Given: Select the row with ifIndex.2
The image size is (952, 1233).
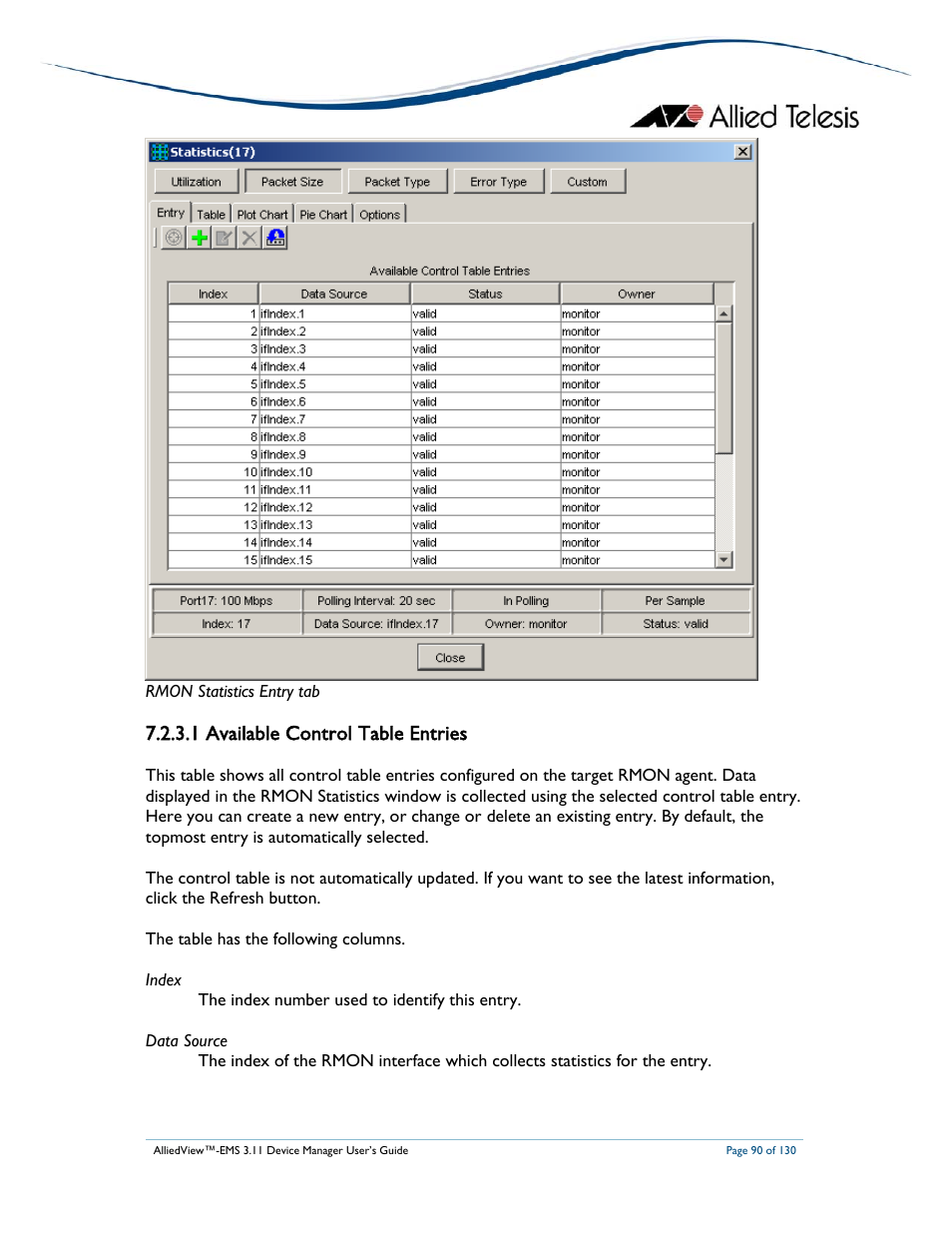Looking at the screenshot, I should [x=442, y=331].
